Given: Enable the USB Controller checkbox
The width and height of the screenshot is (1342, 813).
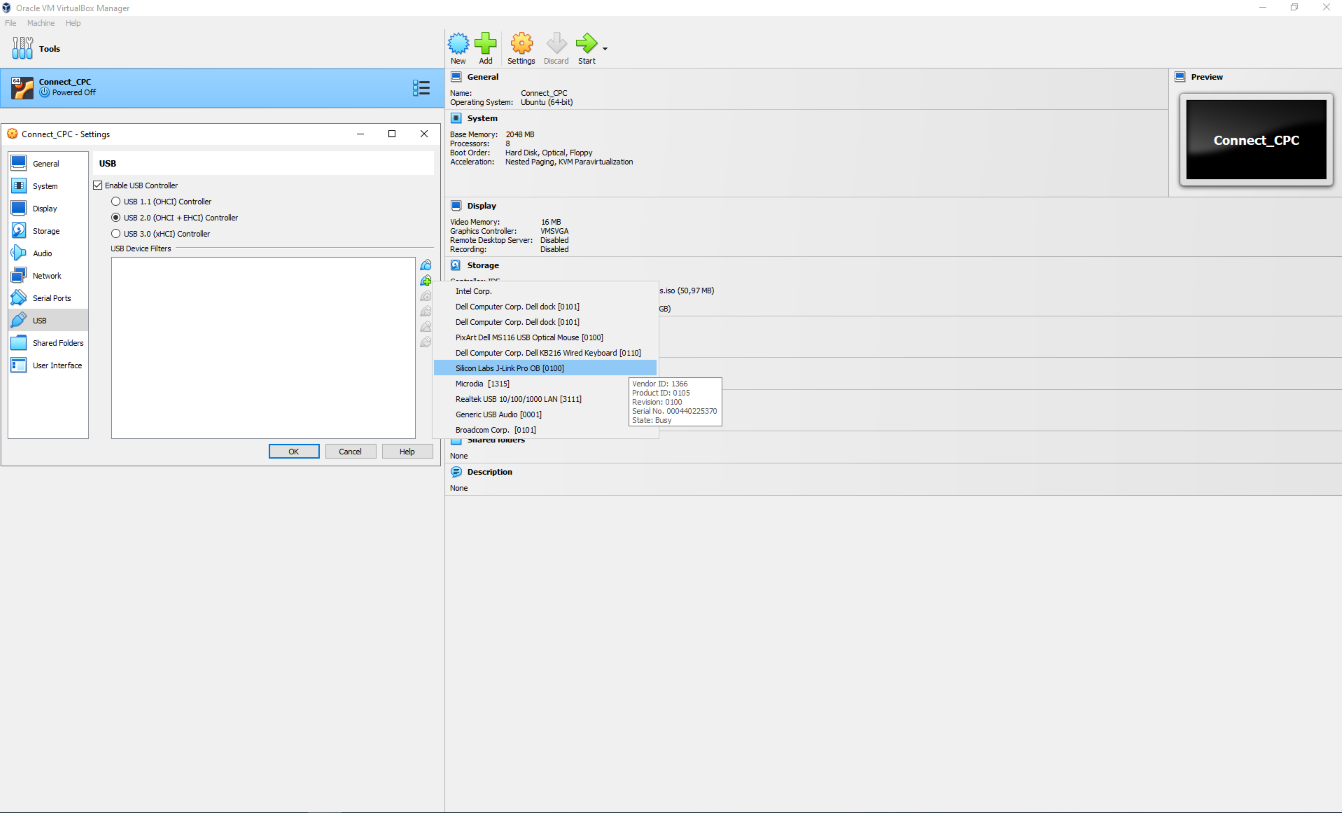Looking at the screenshot, I should [x=97, y=185].
